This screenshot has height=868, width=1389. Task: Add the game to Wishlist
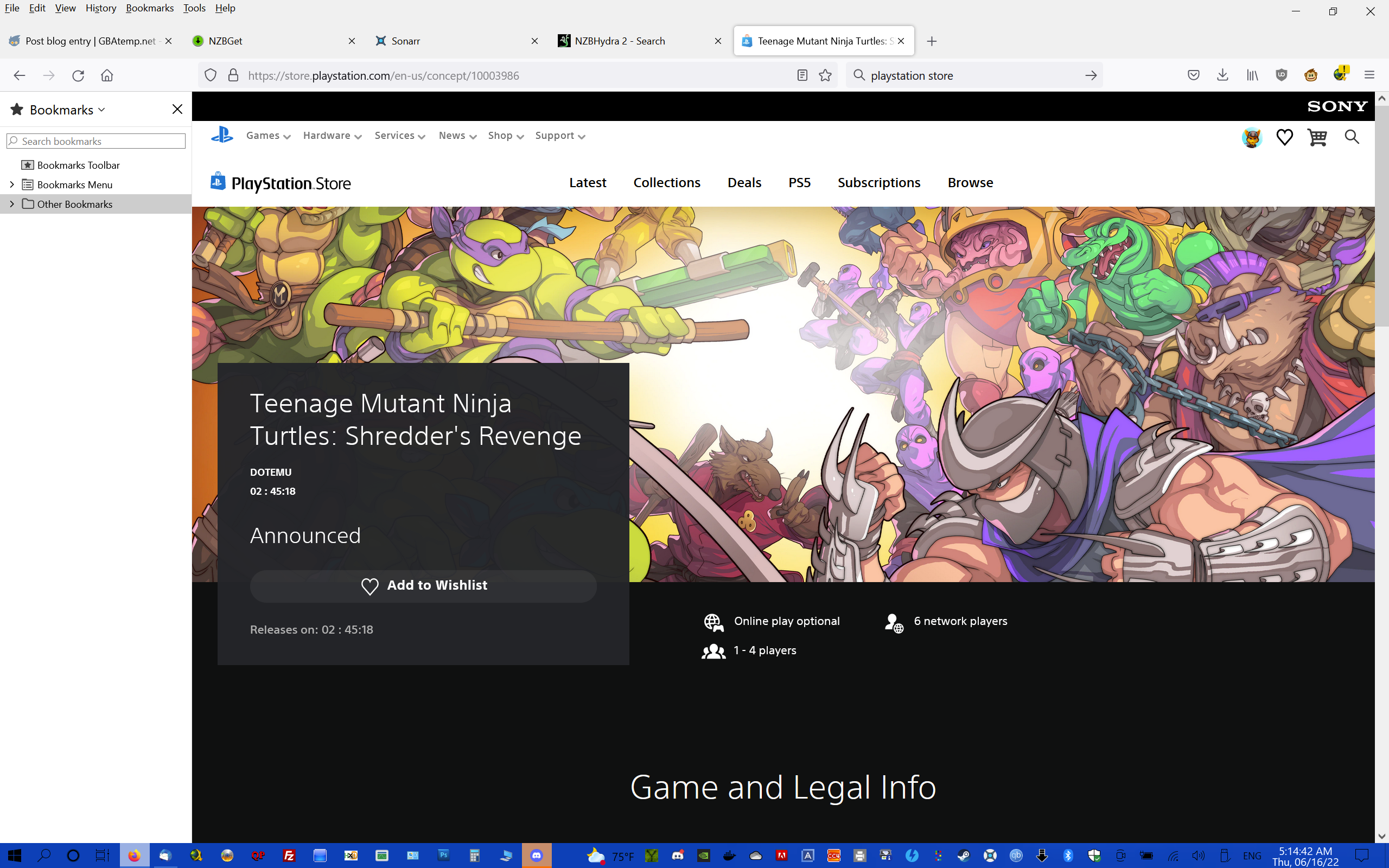click(423, 585)
